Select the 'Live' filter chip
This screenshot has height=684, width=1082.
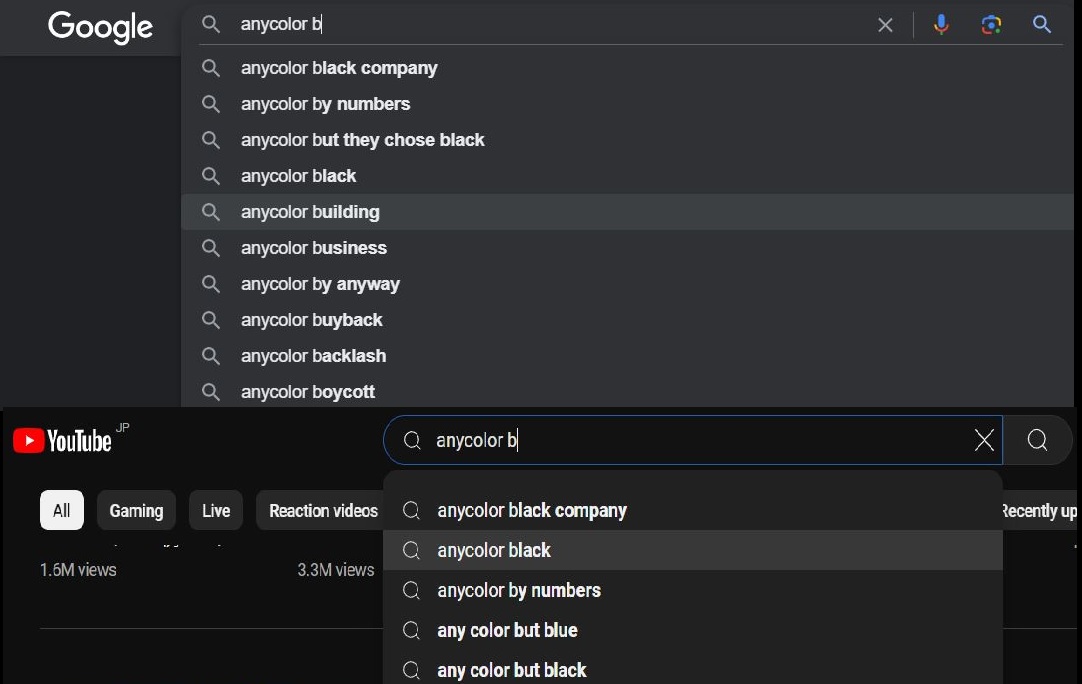click(216, 511)
